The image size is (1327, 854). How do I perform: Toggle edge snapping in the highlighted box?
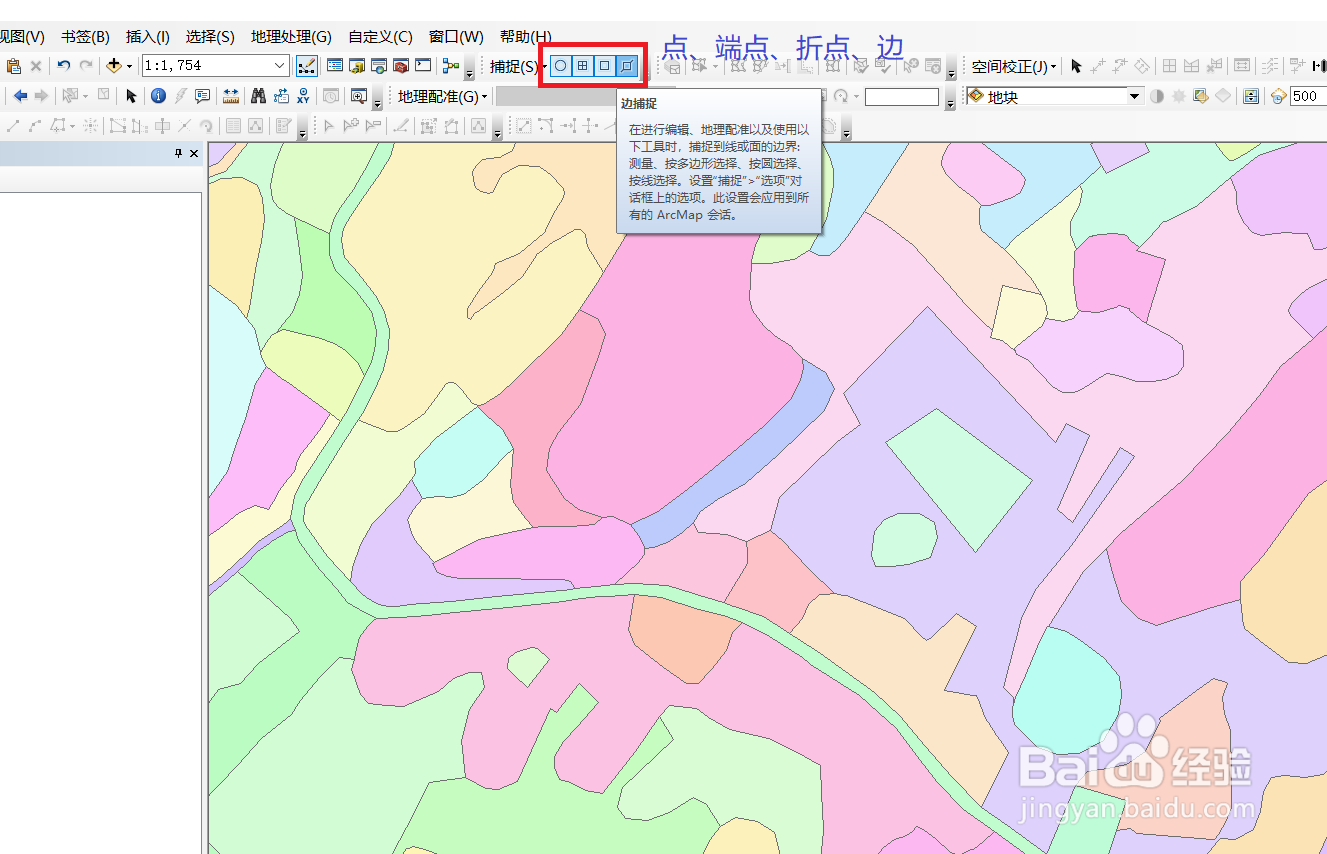pyautogui.click(x=627, y=66)
